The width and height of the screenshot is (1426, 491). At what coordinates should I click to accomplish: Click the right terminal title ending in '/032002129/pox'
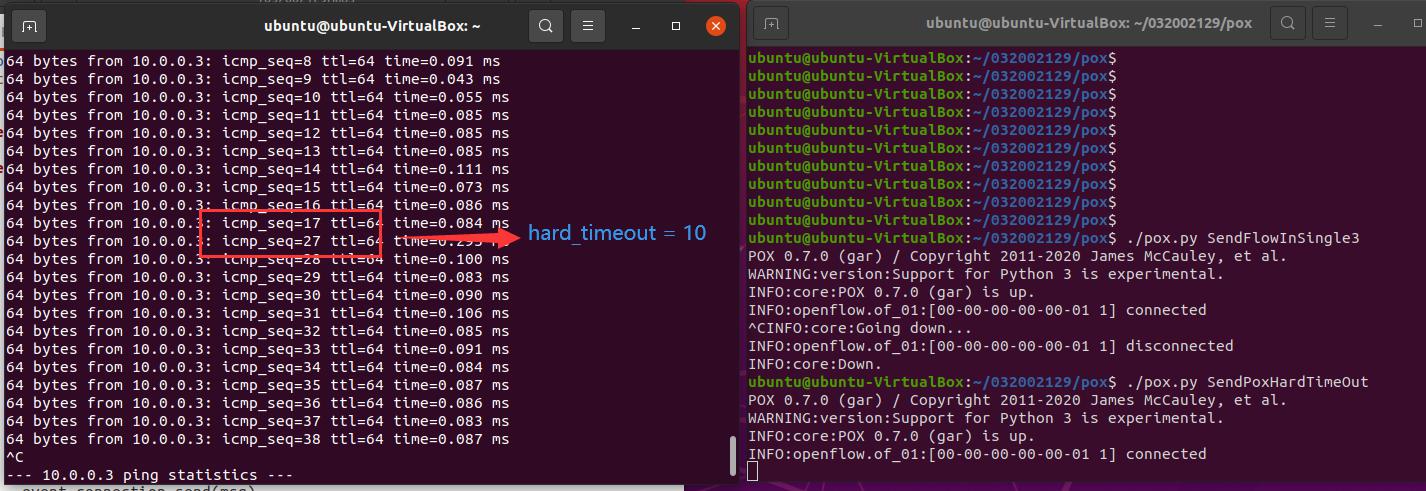[1088, 23]
